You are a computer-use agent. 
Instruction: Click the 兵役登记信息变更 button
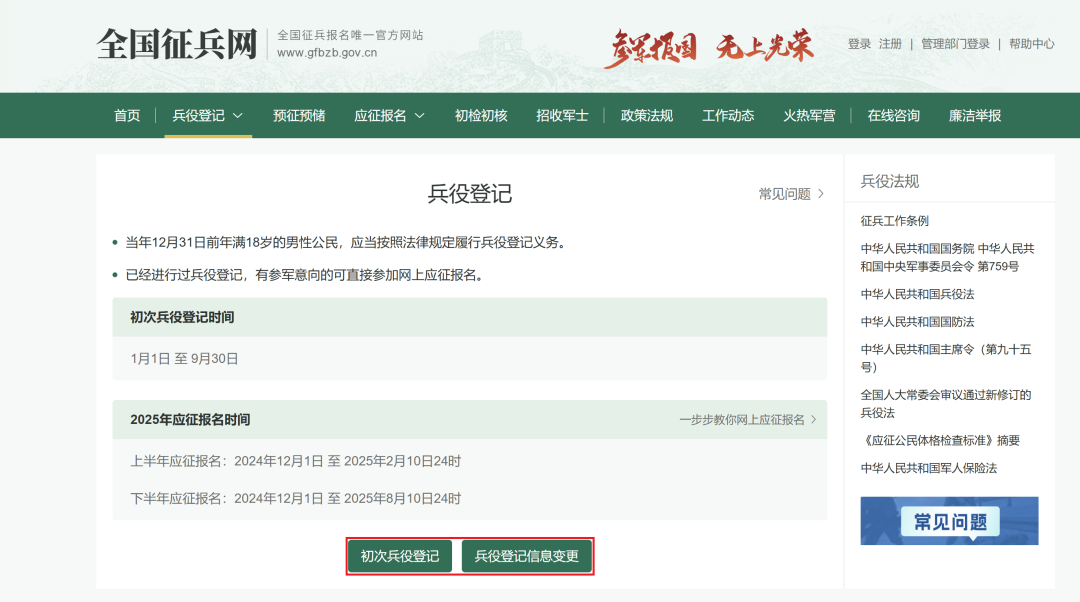[527, 556]
